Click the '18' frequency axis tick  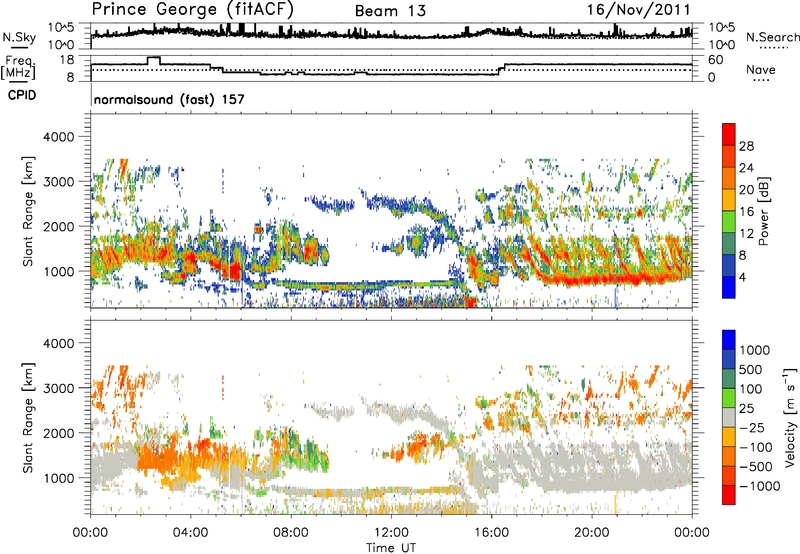coord(67,60)
